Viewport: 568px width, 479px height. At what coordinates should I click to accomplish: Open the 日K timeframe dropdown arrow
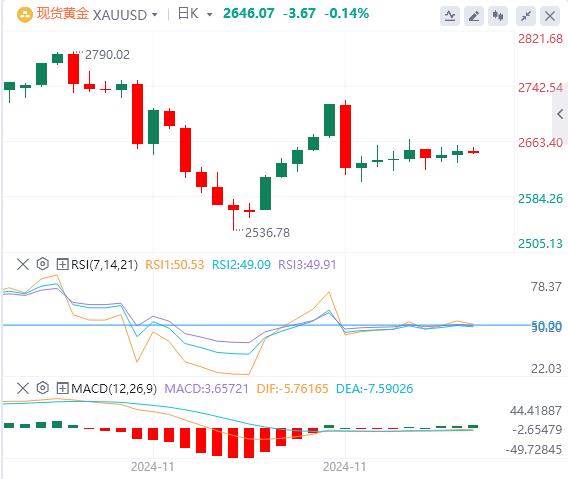(209, 15)
